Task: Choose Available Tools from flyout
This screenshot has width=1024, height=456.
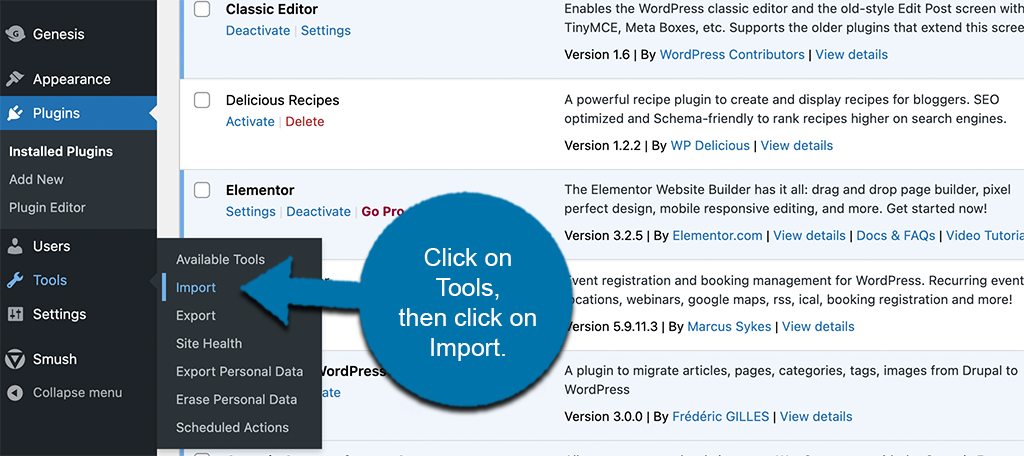Action: [x=220, y=259]
